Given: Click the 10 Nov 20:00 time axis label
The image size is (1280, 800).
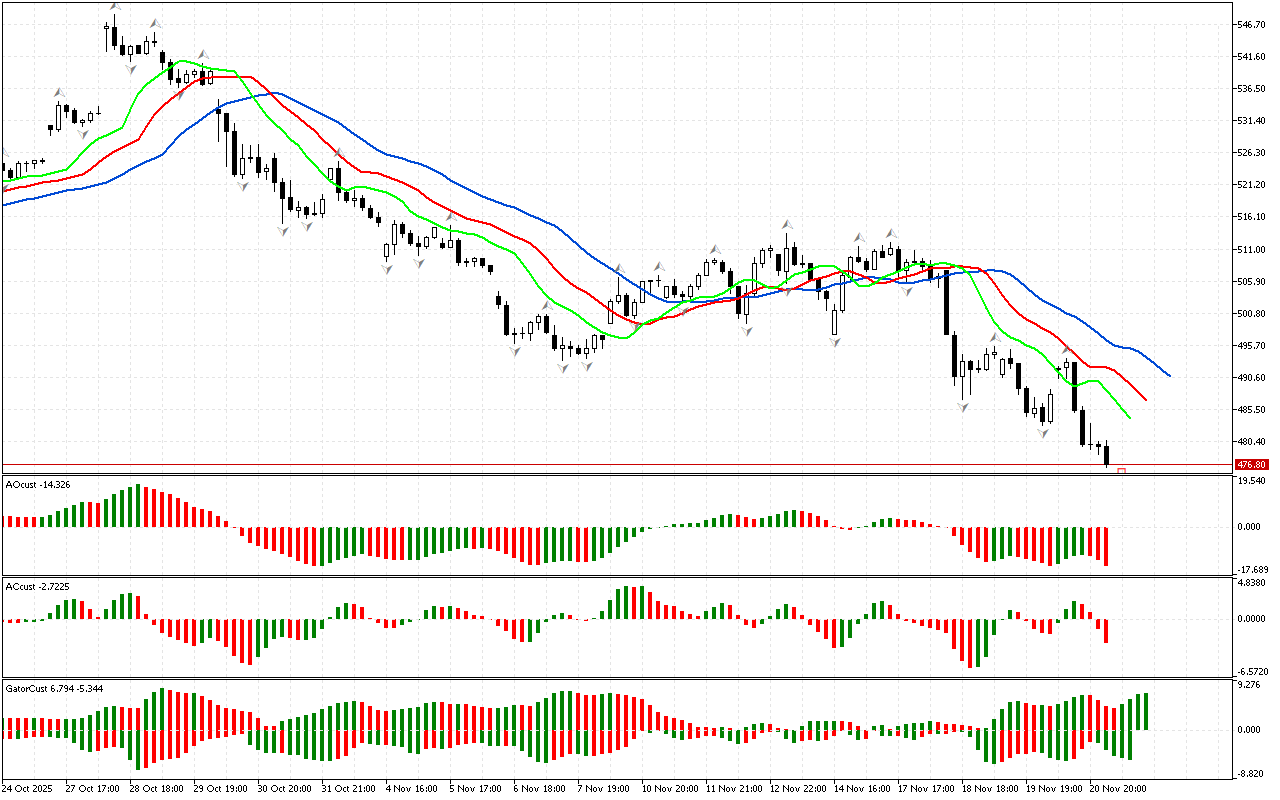Looking at the screenshot, I should [x=670, y=789].
